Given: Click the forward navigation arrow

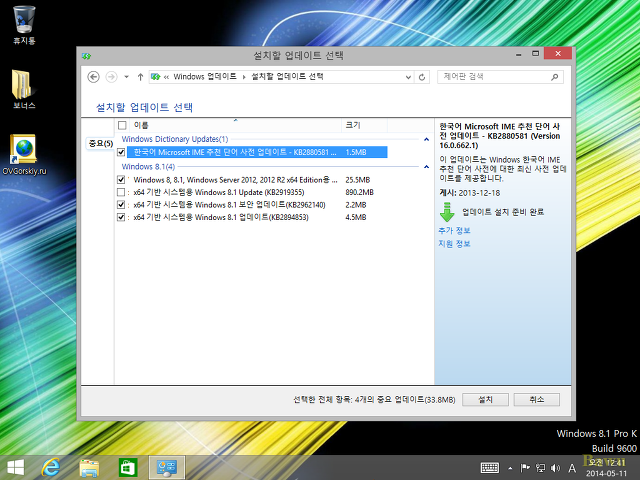Looking at the screenshot, I should (x=111, y=77).
